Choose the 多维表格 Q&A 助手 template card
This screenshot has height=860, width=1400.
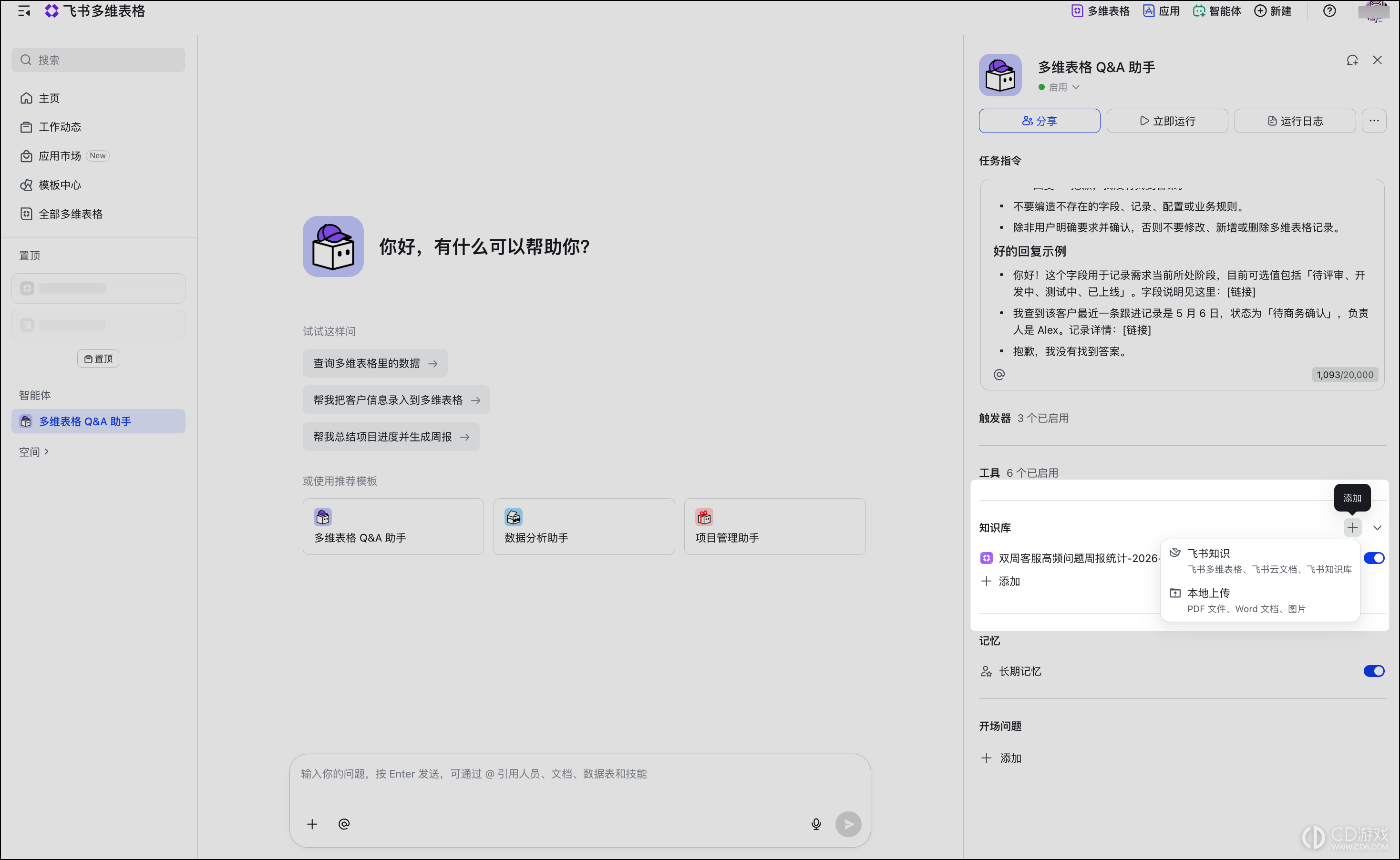click(x=393, y=527)
